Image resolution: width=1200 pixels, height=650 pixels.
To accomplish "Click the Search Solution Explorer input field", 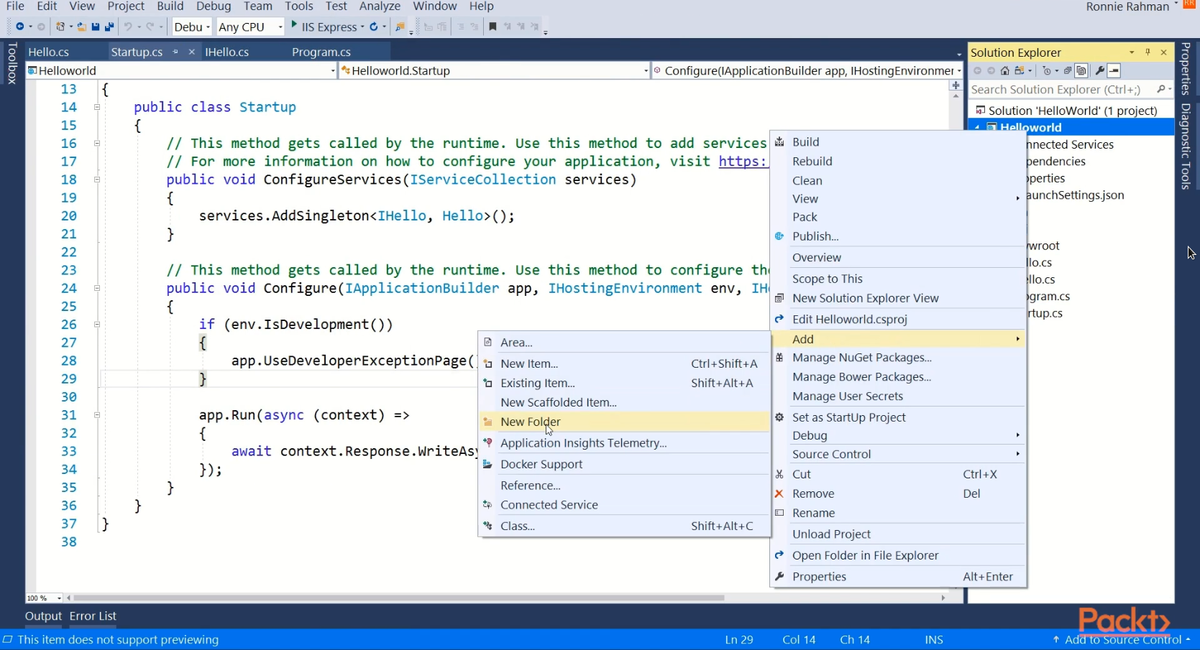I will pyautogui.click(x=1062, y=89).
